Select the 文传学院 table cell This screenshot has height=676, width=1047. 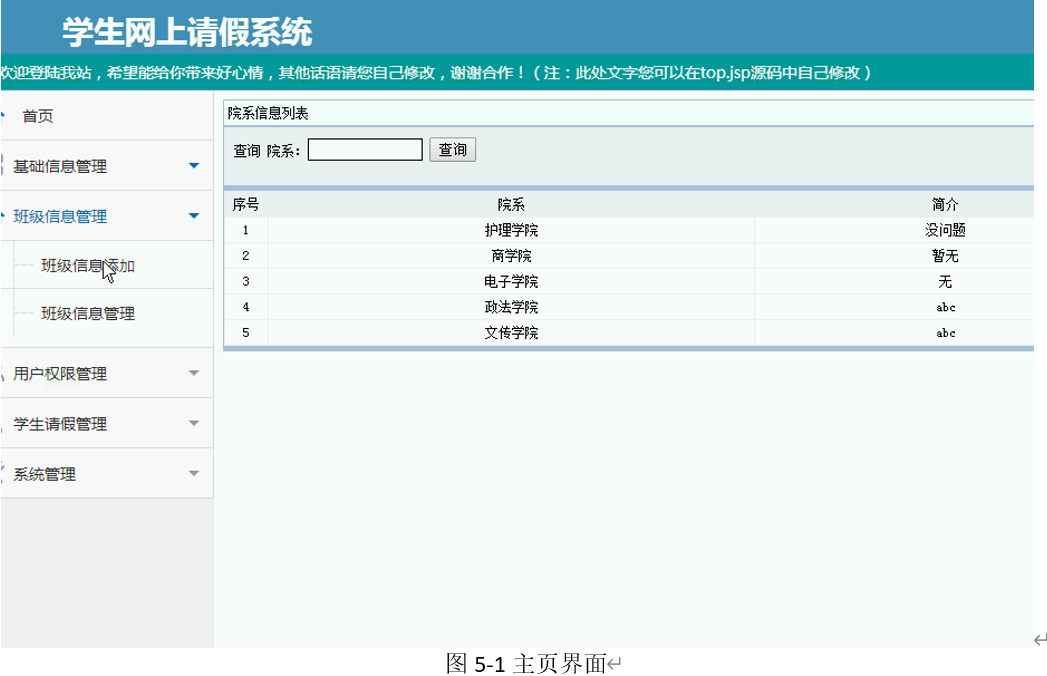pyautogui.click(x=511, y=333)
